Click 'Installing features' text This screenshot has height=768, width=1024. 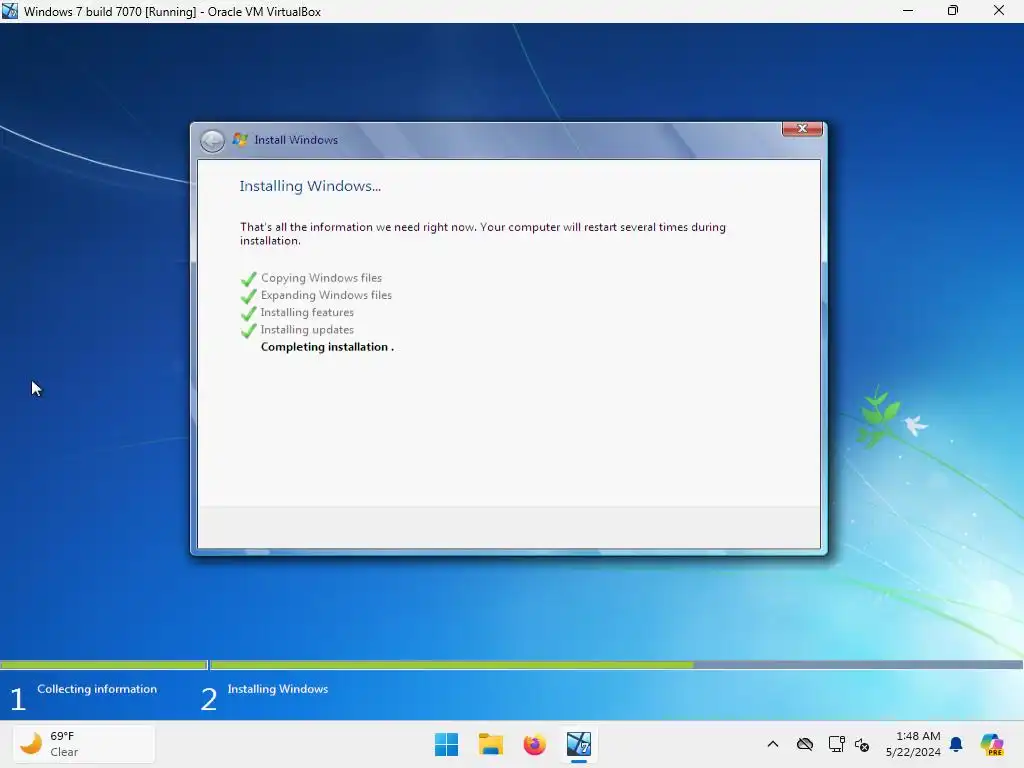point(307,312)
